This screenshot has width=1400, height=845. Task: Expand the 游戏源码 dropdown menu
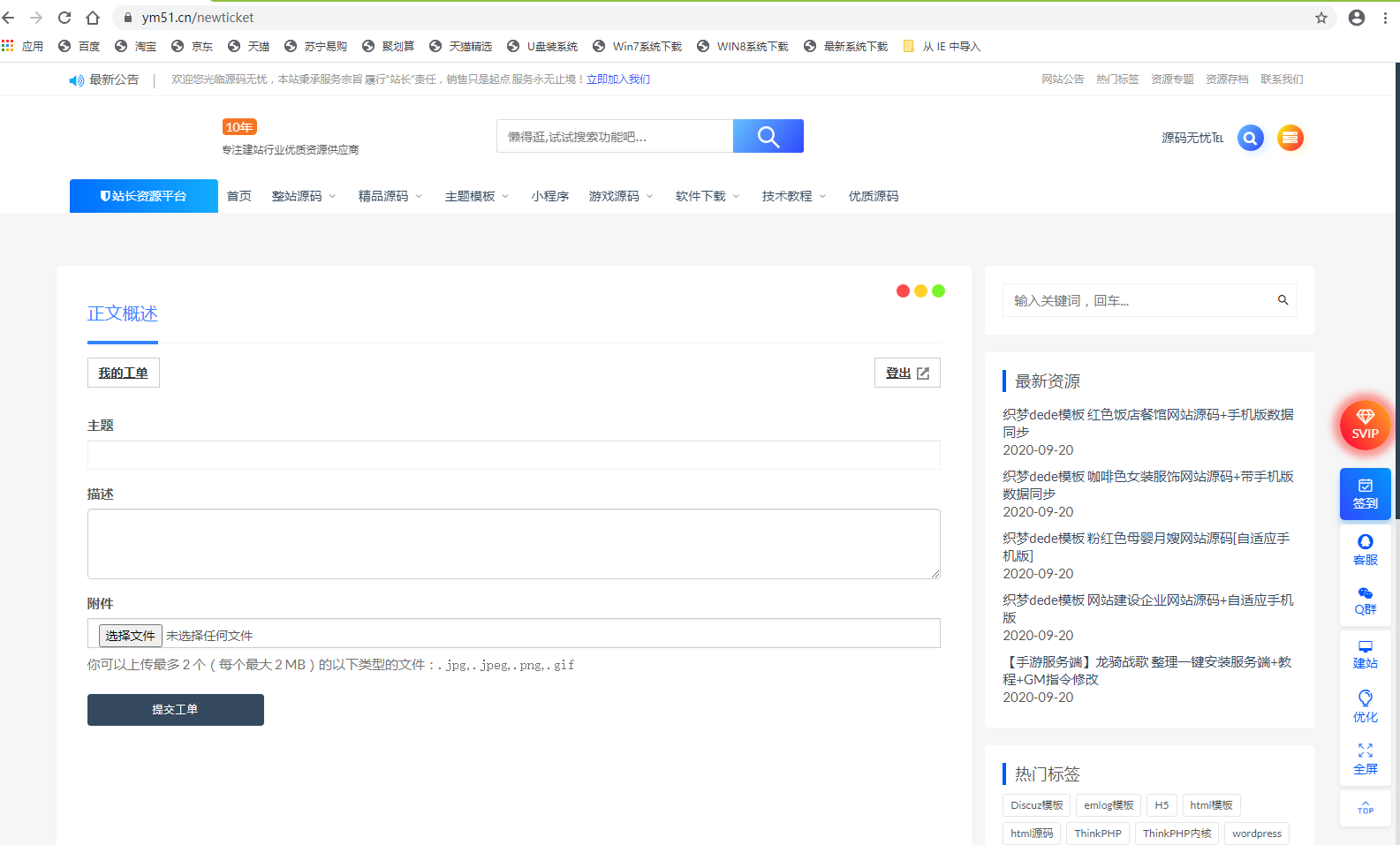[621, 196]
